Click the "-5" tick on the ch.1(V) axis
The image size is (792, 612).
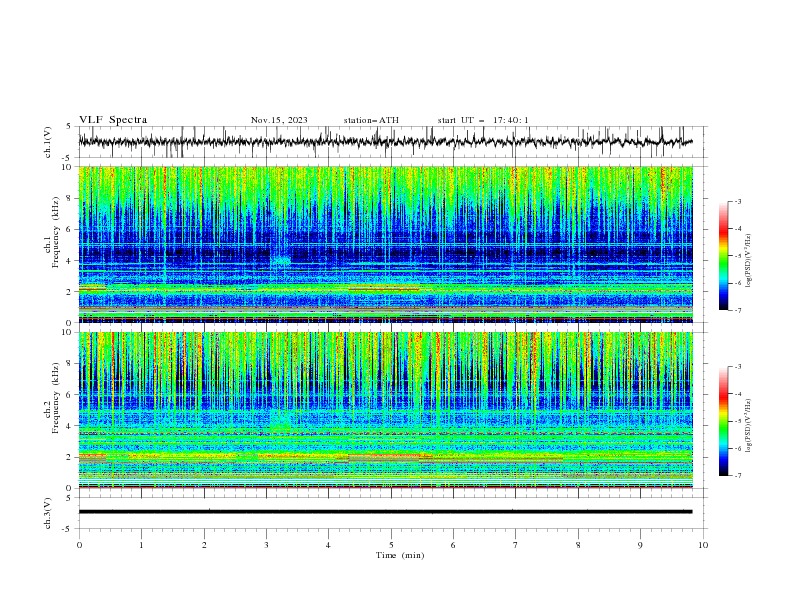click(67, 158)
